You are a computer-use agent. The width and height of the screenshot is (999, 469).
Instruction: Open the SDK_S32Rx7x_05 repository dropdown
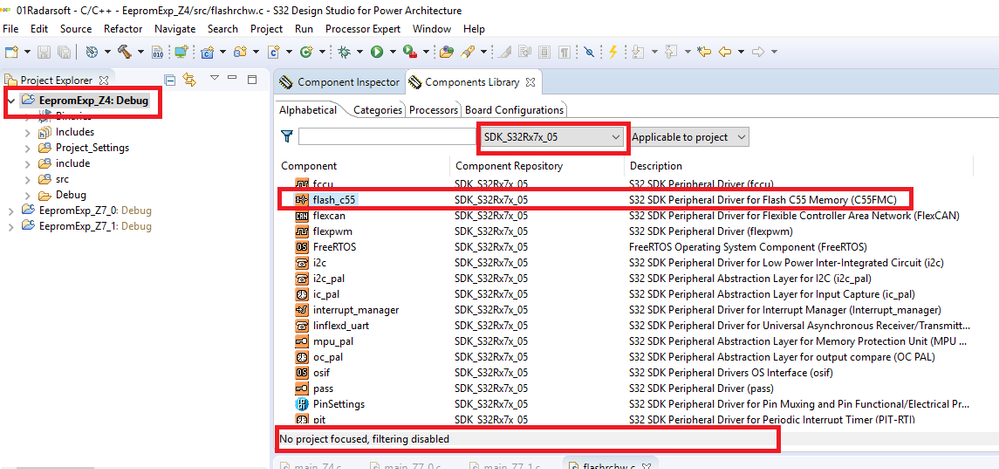coord(552,137)
